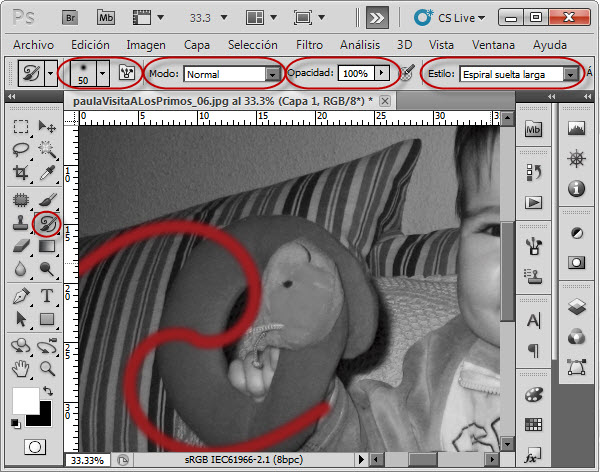Open the Archivo menu
Viewport: 600px width, 473px height.
point(33,45)
